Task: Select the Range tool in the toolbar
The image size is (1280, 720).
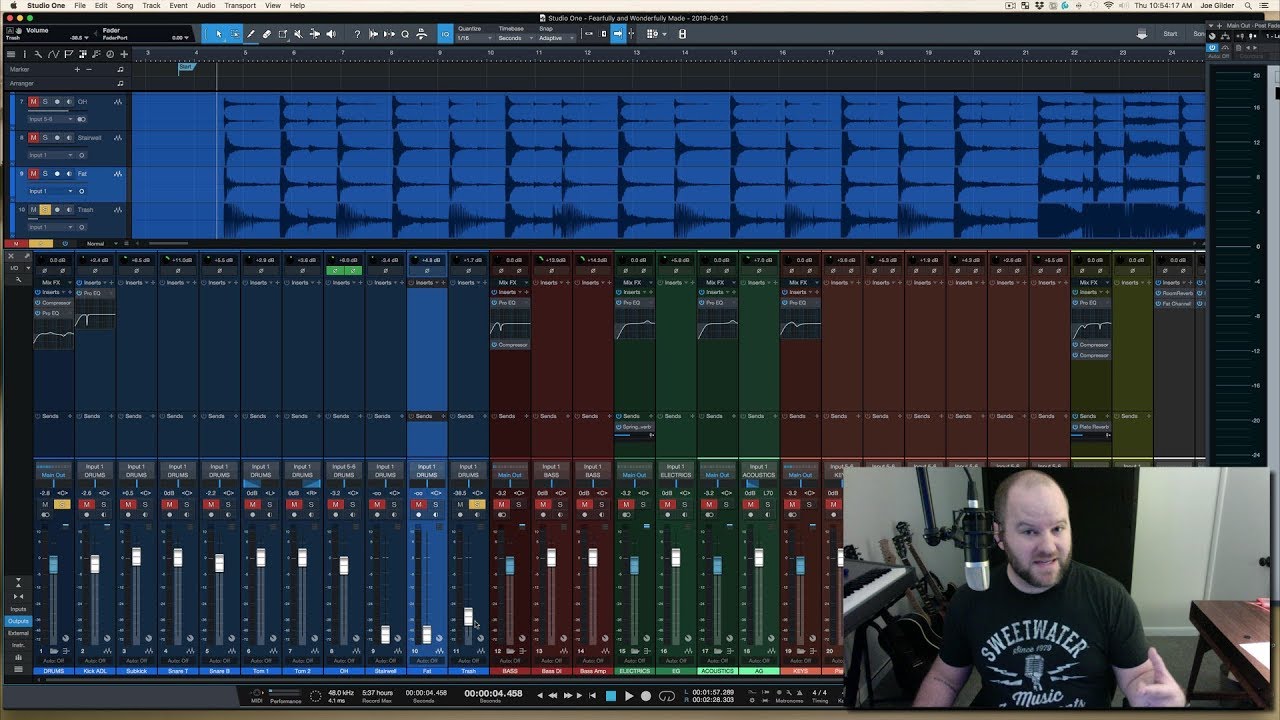Action: point(235,34)
